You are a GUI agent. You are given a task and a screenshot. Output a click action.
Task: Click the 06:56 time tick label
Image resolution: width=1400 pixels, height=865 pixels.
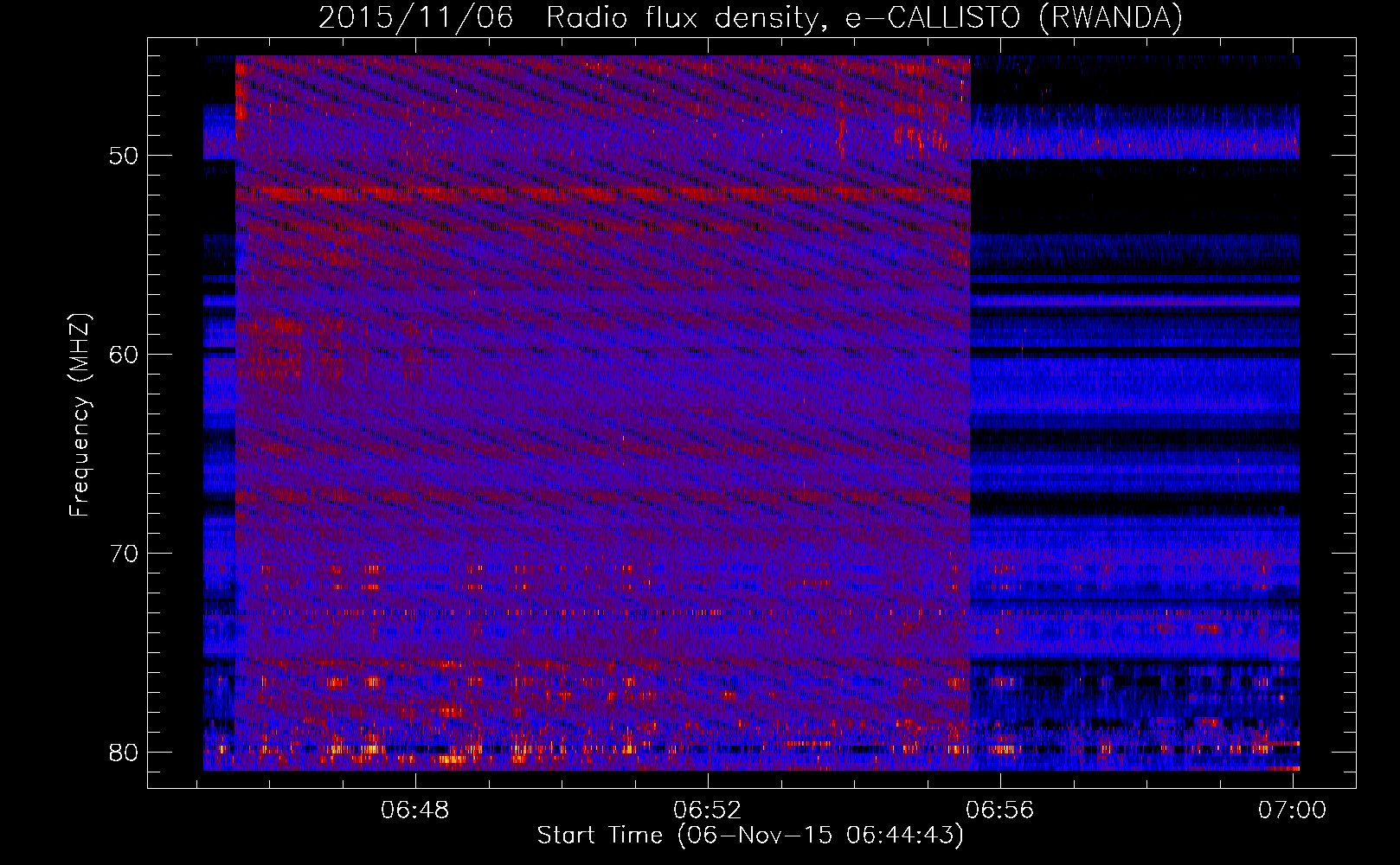[1000, 810]
